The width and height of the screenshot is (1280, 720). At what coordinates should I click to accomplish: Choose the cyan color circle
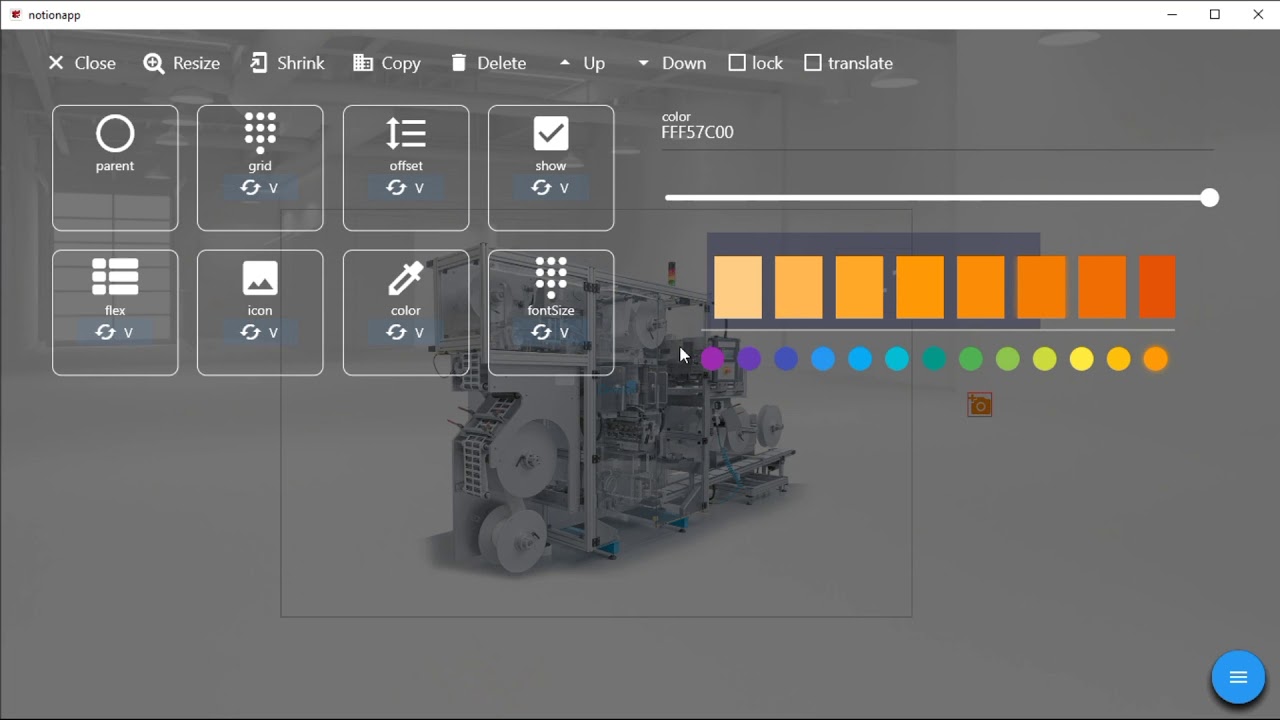pyautogui.click(x=897, y=359)
